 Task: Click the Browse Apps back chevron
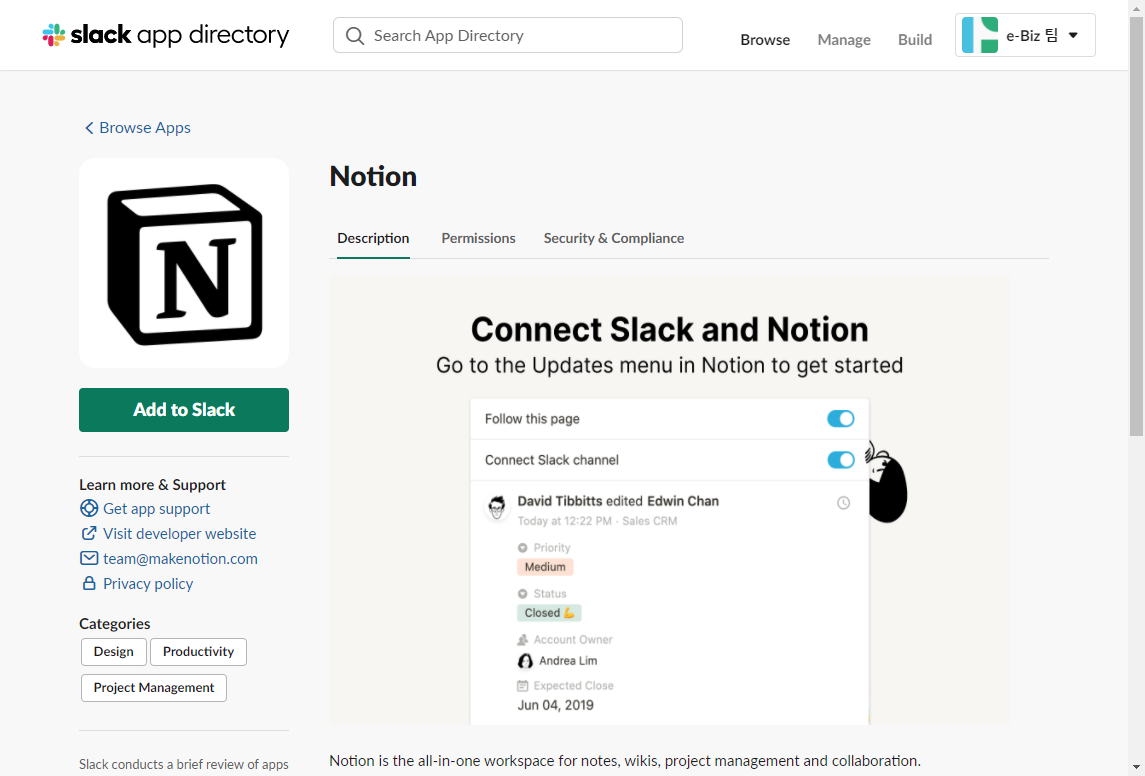(x=89, y=128)
